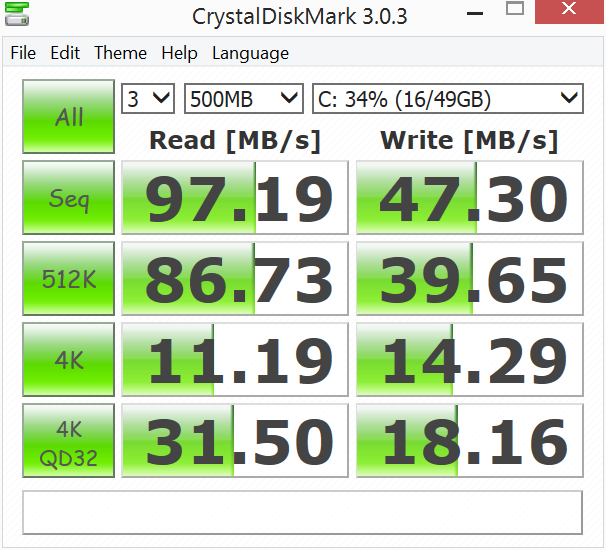
Task: Run all benchmarks with All button
Action: coord(68,116)
